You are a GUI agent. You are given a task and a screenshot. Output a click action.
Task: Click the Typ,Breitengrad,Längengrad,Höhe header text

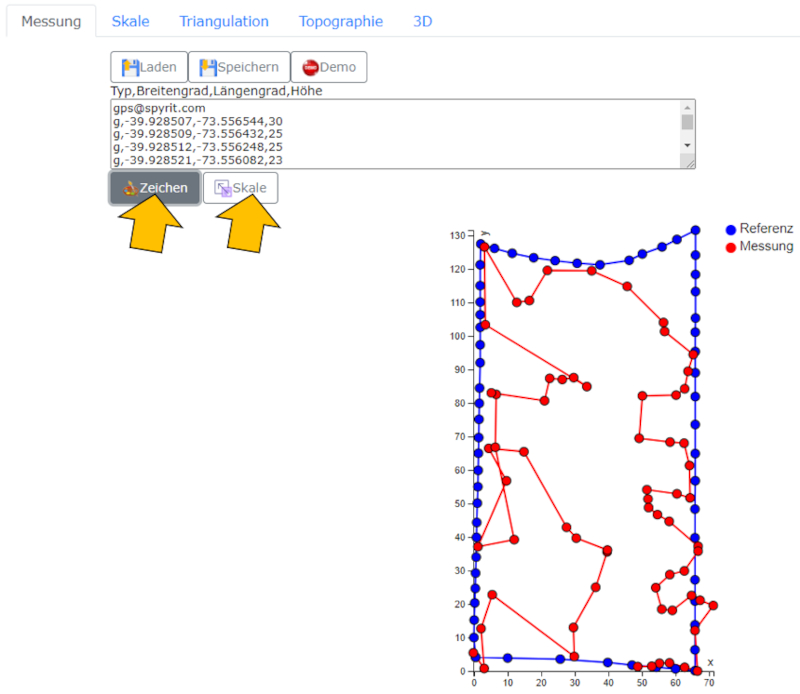click(x=216, y=91)
